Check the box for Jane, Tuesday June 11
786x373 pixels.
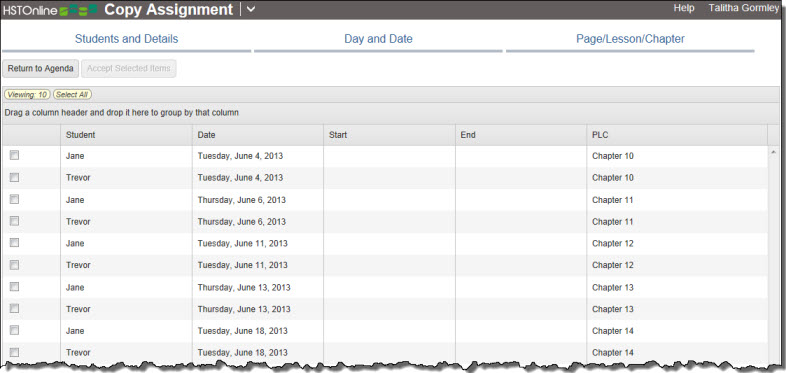point(15,243)
